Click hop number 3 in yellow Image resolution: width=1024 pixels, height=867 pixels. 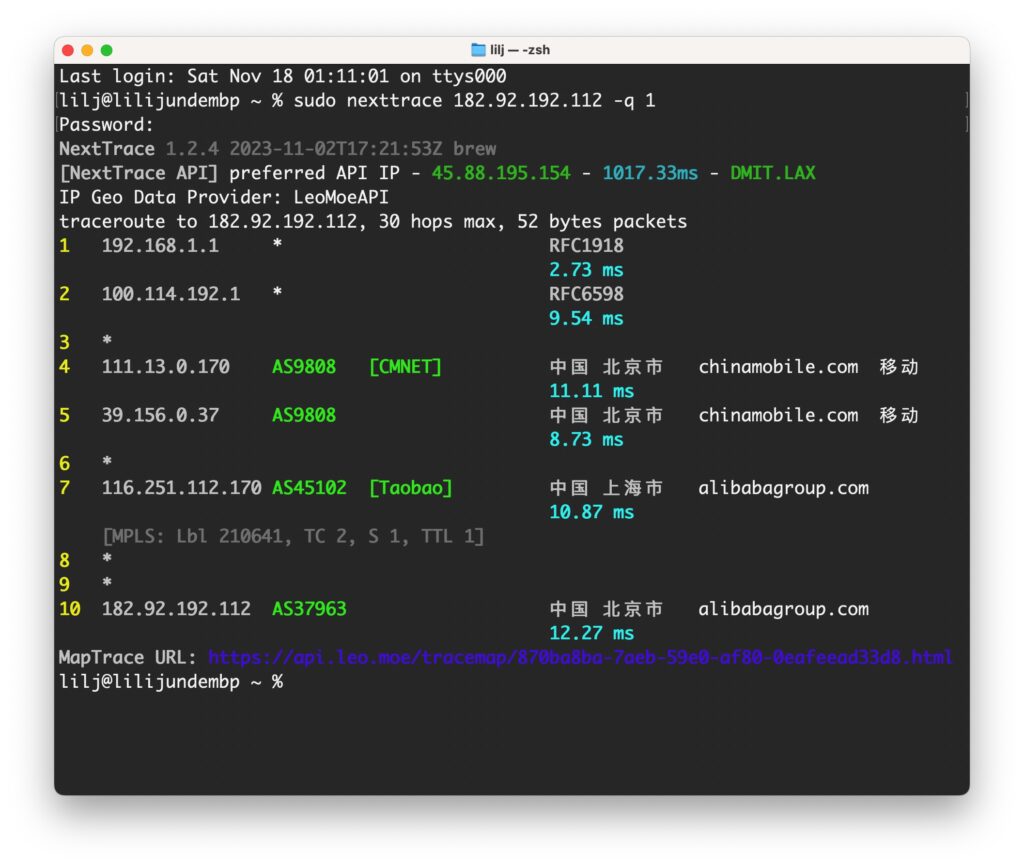click(x=64, y=341)
